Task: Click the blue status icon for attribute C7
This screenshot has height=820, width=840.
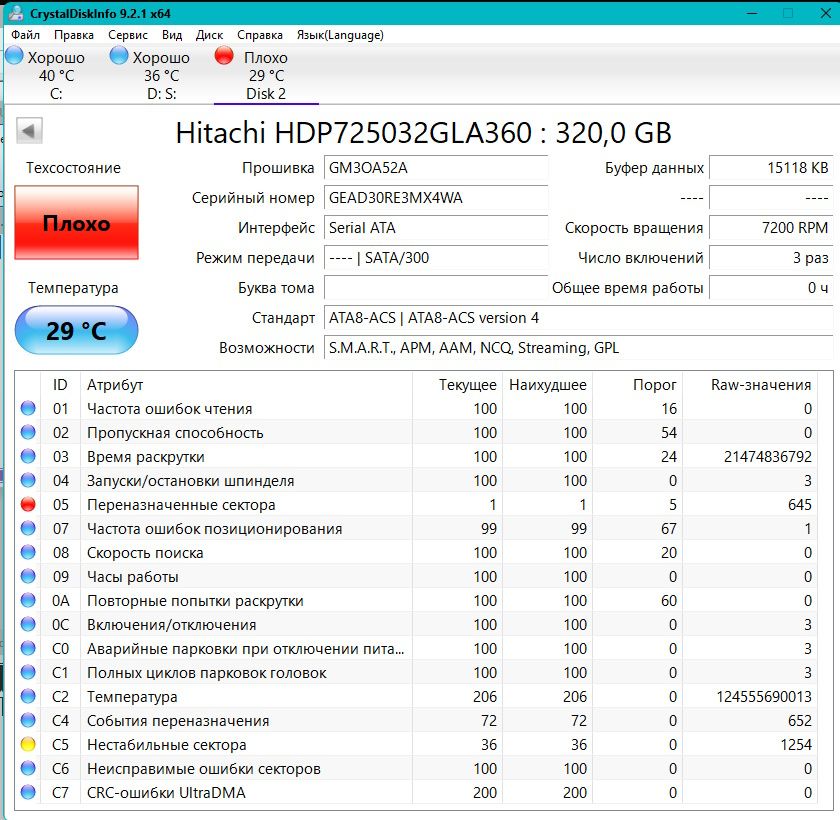Action: click(x=28, y=792)
